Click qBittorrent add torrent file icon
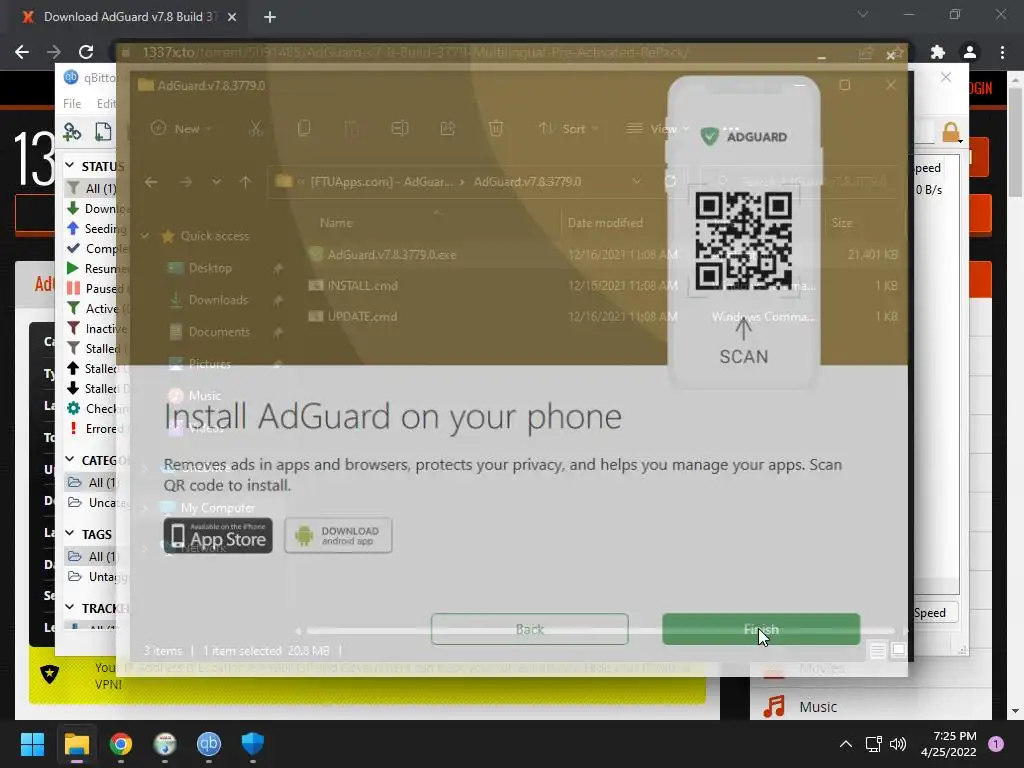1024x768 pixels. coord(103,132)
